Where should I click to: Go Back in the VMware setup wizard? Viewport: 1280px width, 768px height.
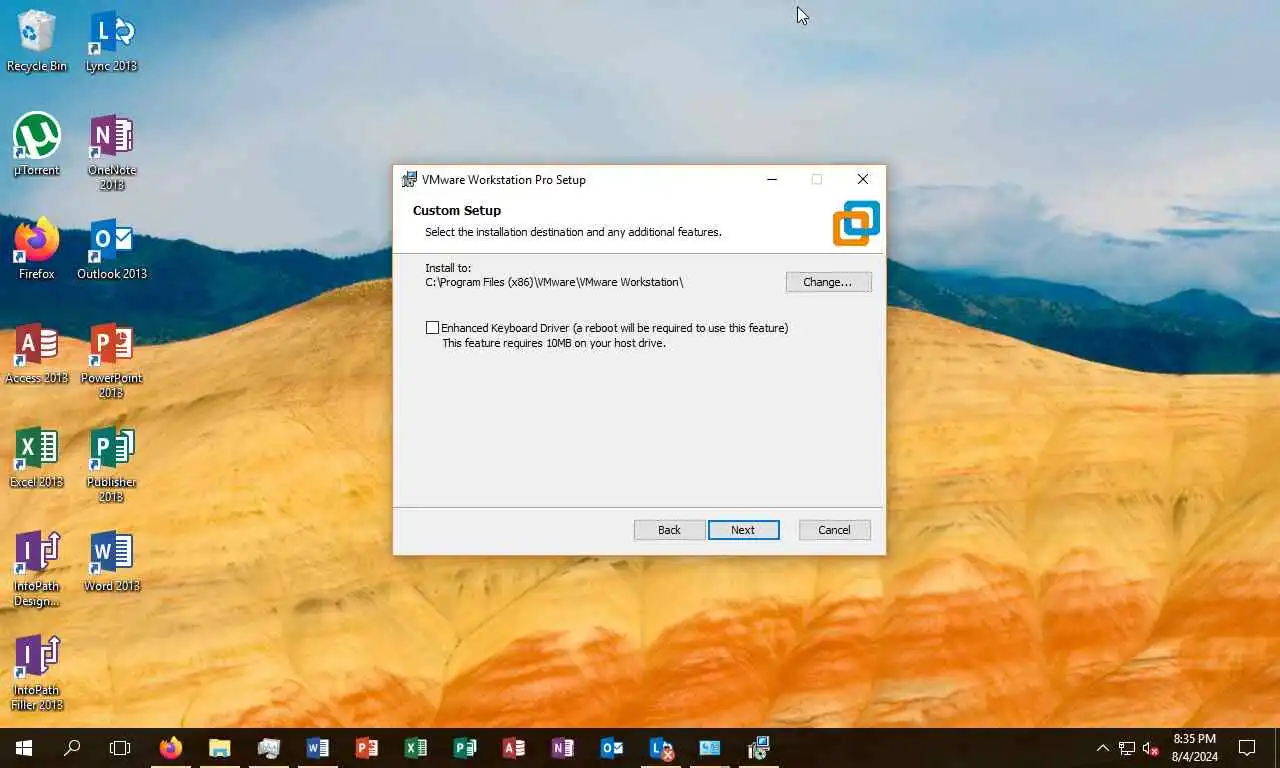tap(669, 530)
